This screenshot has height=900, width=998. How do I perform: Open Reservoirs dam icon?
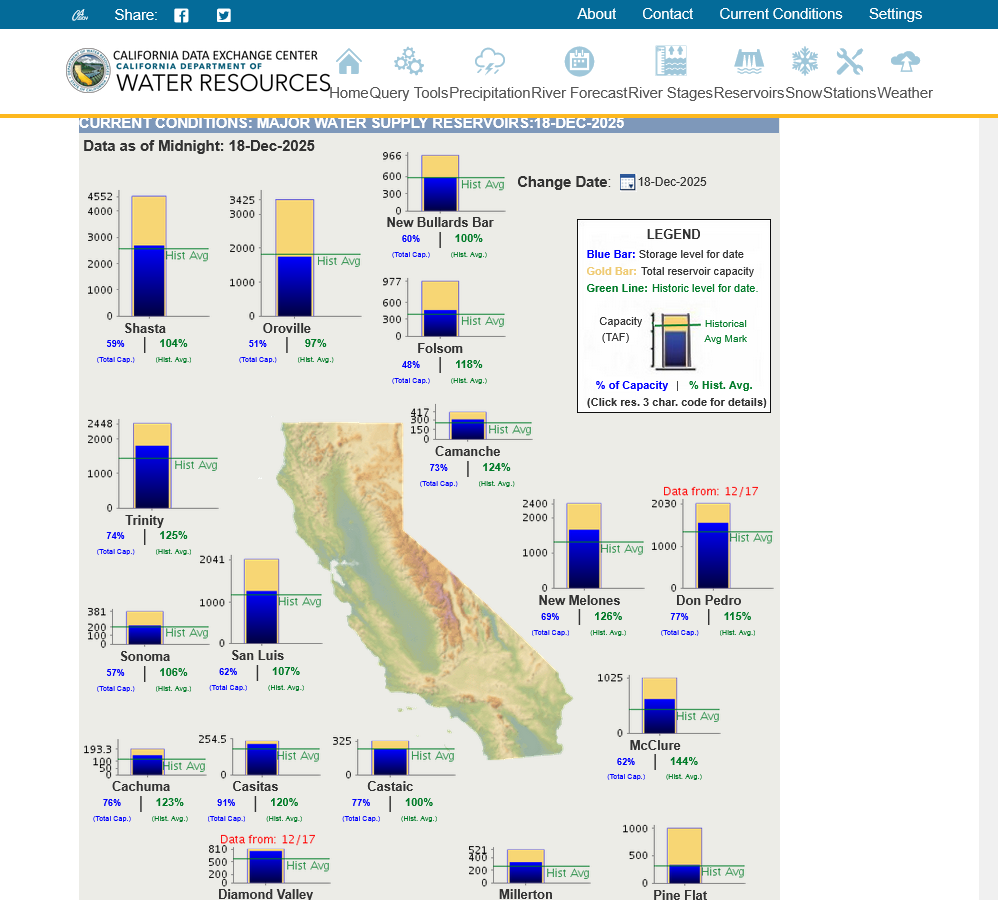[748, 62]
